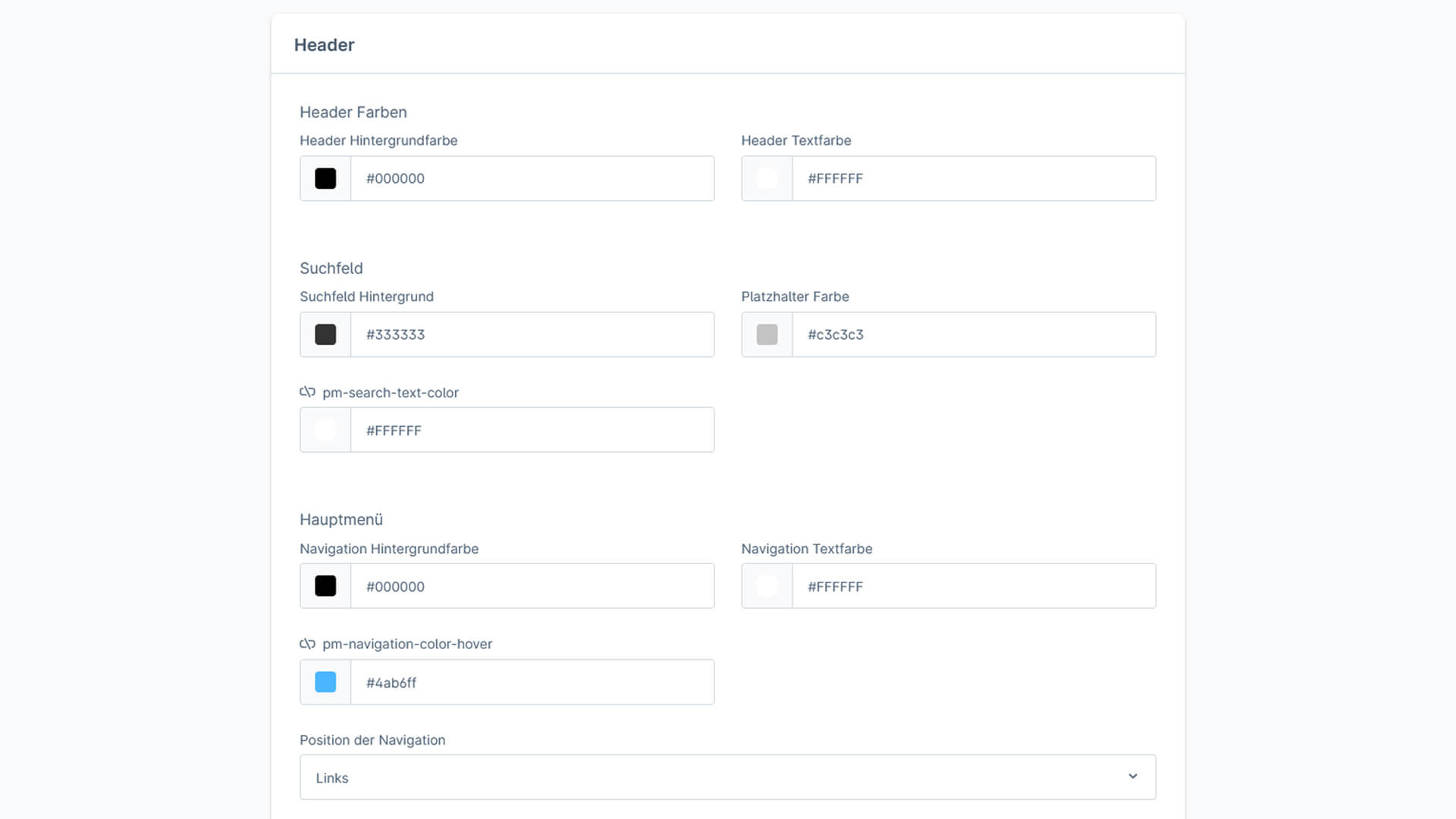Click the Navigation Textfarbe #FFFFFF input
The height and width of the screenshot is (819, 1456).
coord(973,586)
